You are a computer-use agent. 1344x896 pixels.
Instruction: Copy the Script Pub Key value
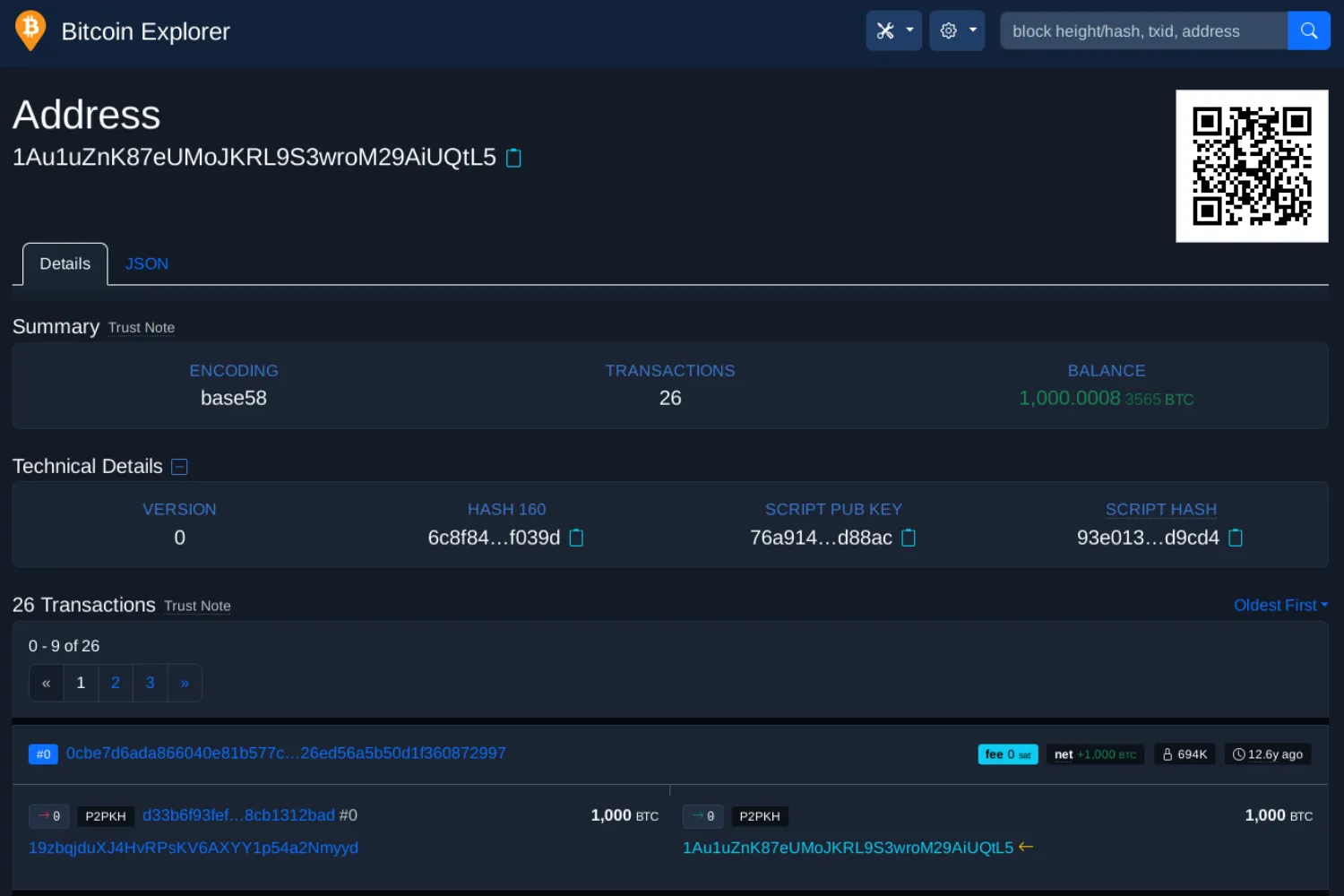coord(909,538)
